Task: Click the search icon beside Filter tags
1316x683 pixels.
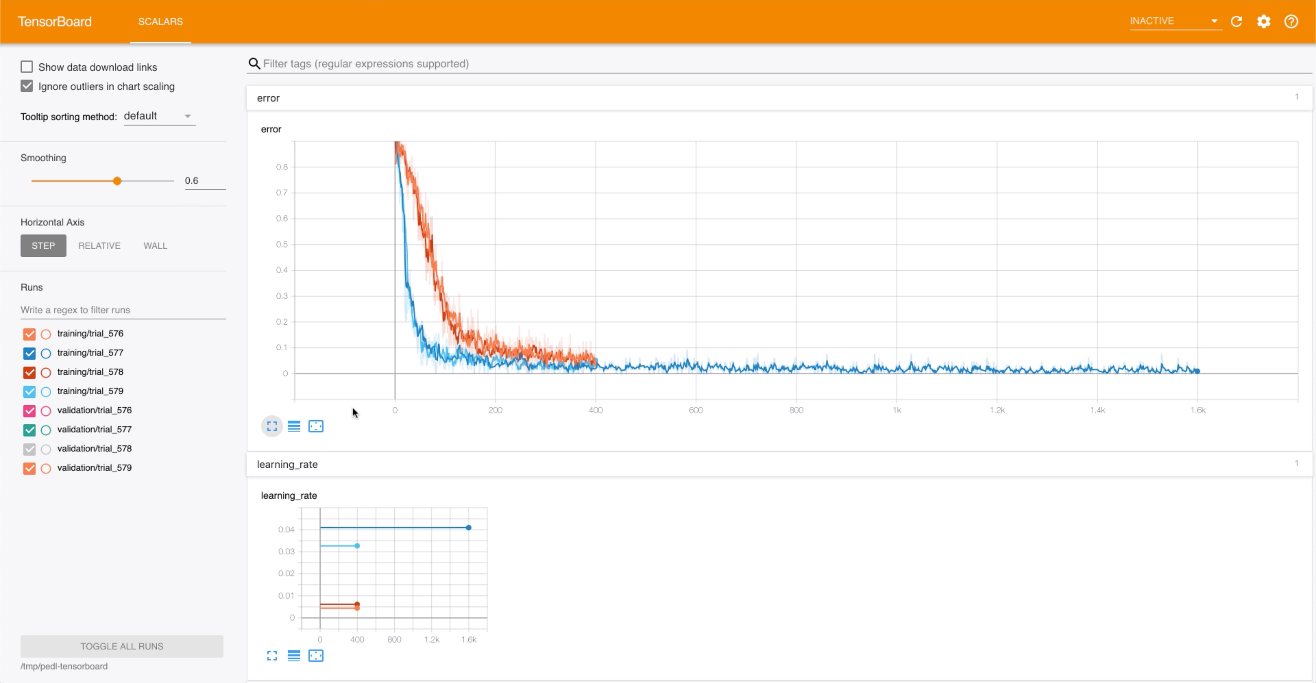Action: pos(254,63)
